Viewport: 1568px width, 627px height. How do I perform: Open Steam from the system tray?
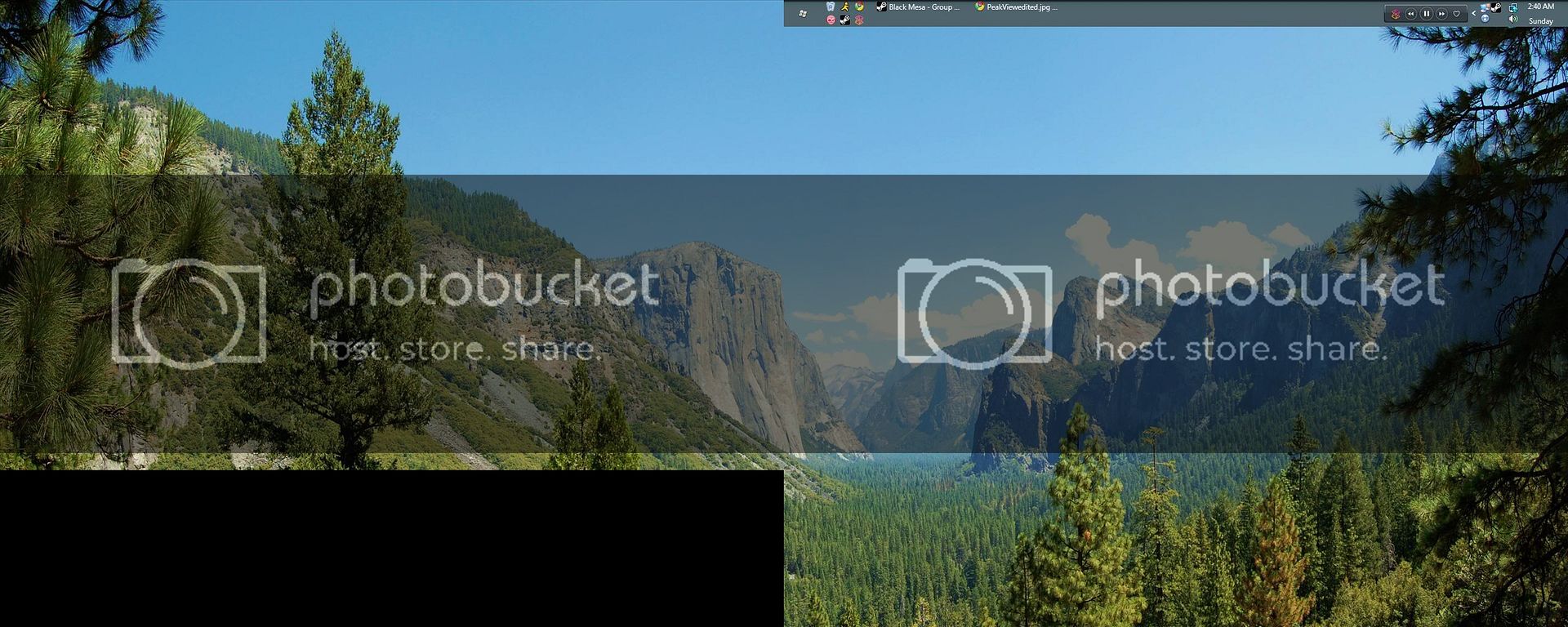pyautogui.click(x=1496, y=7)
